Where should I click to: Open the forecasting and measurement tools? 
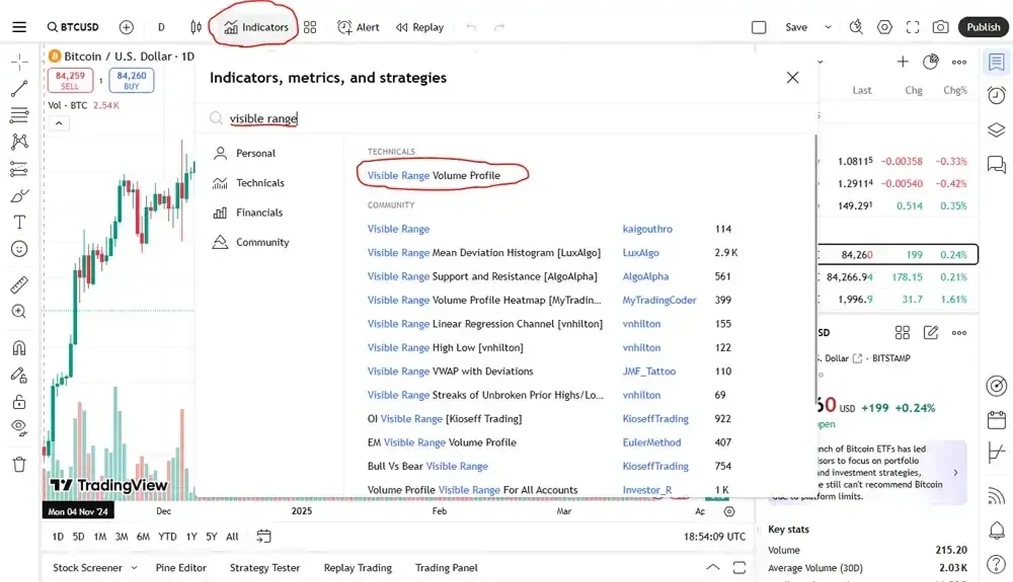[x=19, y=169]
